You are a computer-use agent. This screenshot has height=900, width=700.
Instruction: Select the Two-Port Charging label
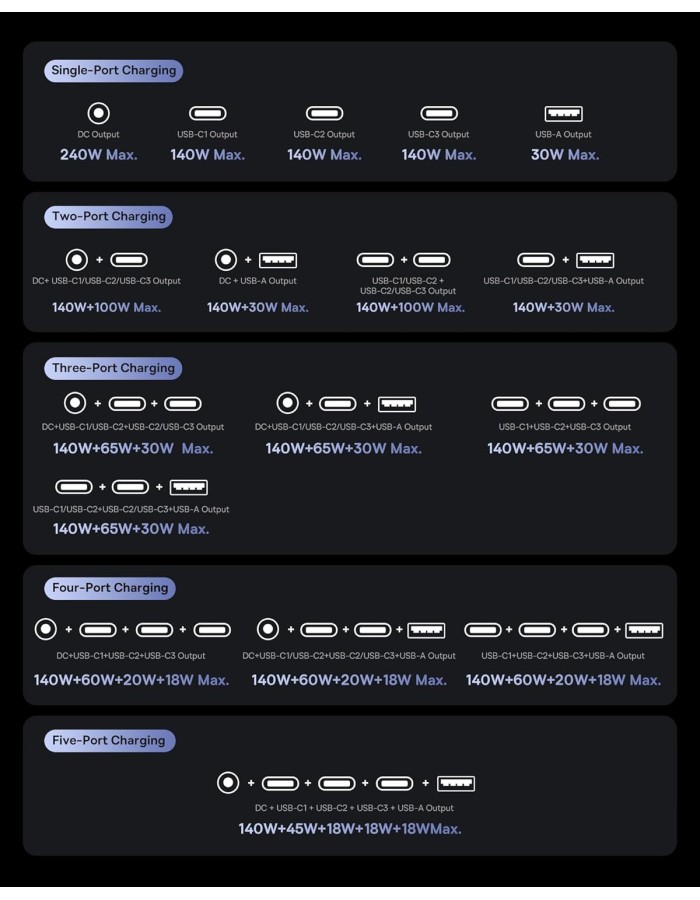(x=108, y=217)
